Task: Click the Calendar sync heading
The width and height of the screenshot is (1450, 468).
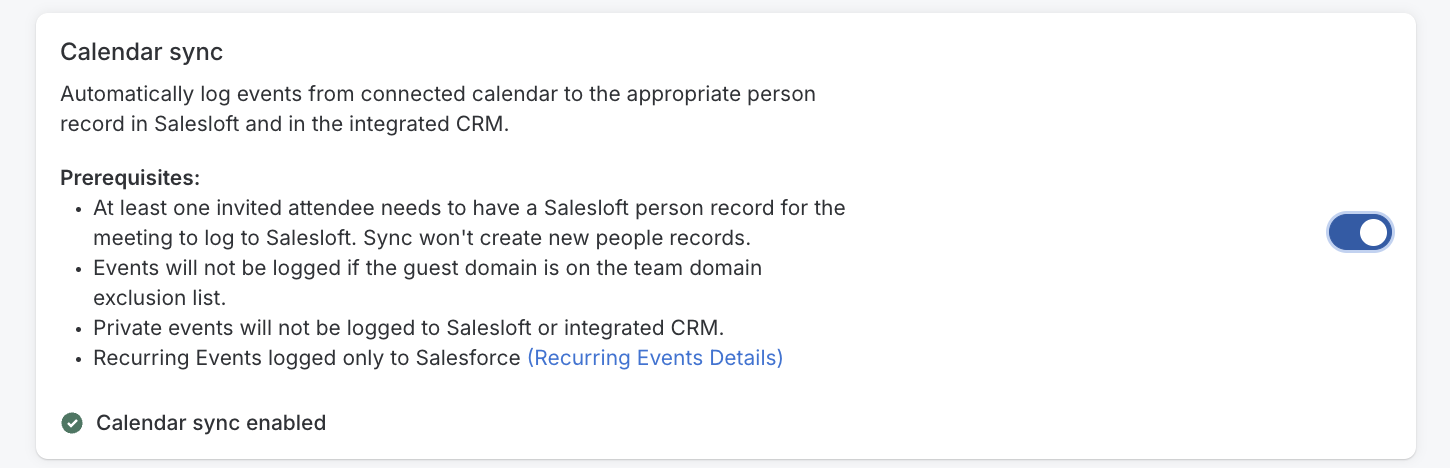Action: click(141, 52)
